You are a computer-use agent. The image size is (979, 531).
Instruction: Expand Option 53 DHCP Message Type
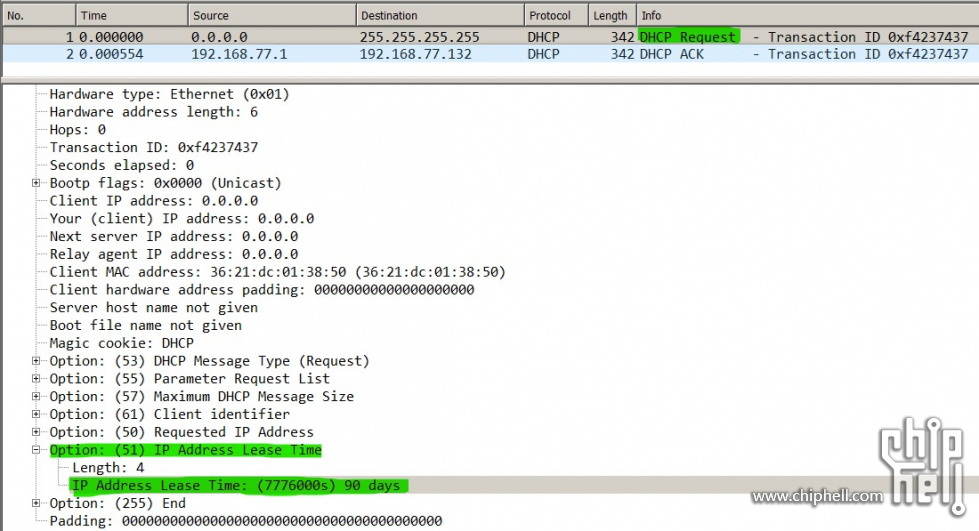[x=36, y=361]
